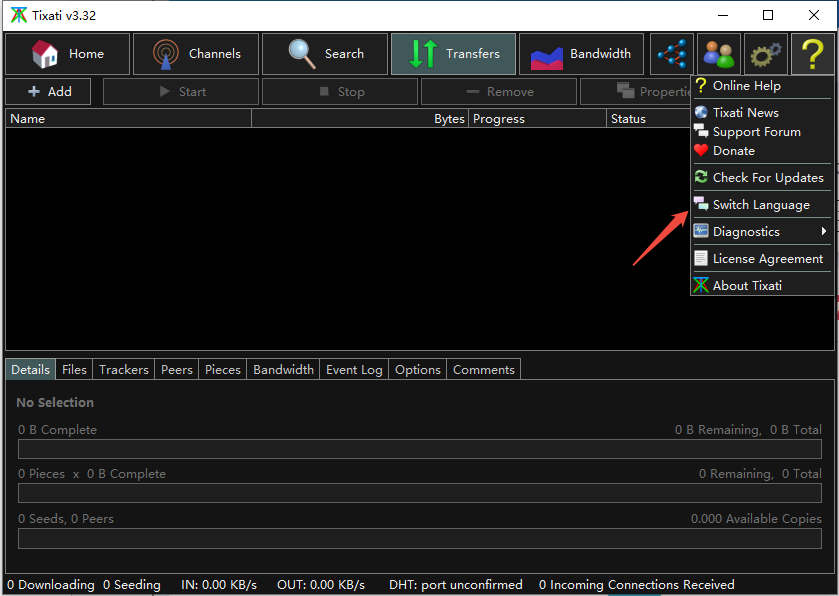Click the DHT network nodes icon
Viewport: 839px width, 596px height.
coord(671,54)
